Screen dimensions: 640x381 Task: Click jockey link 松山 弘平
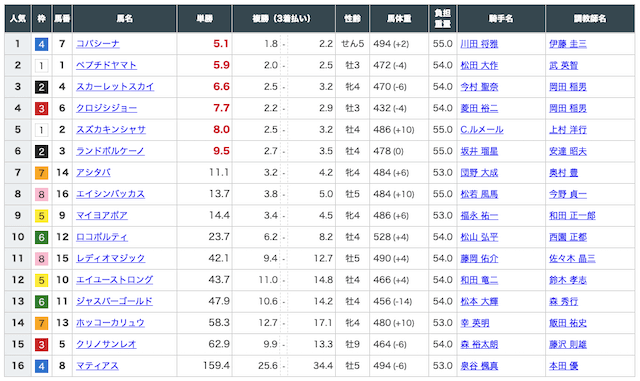tap(479, 237)
